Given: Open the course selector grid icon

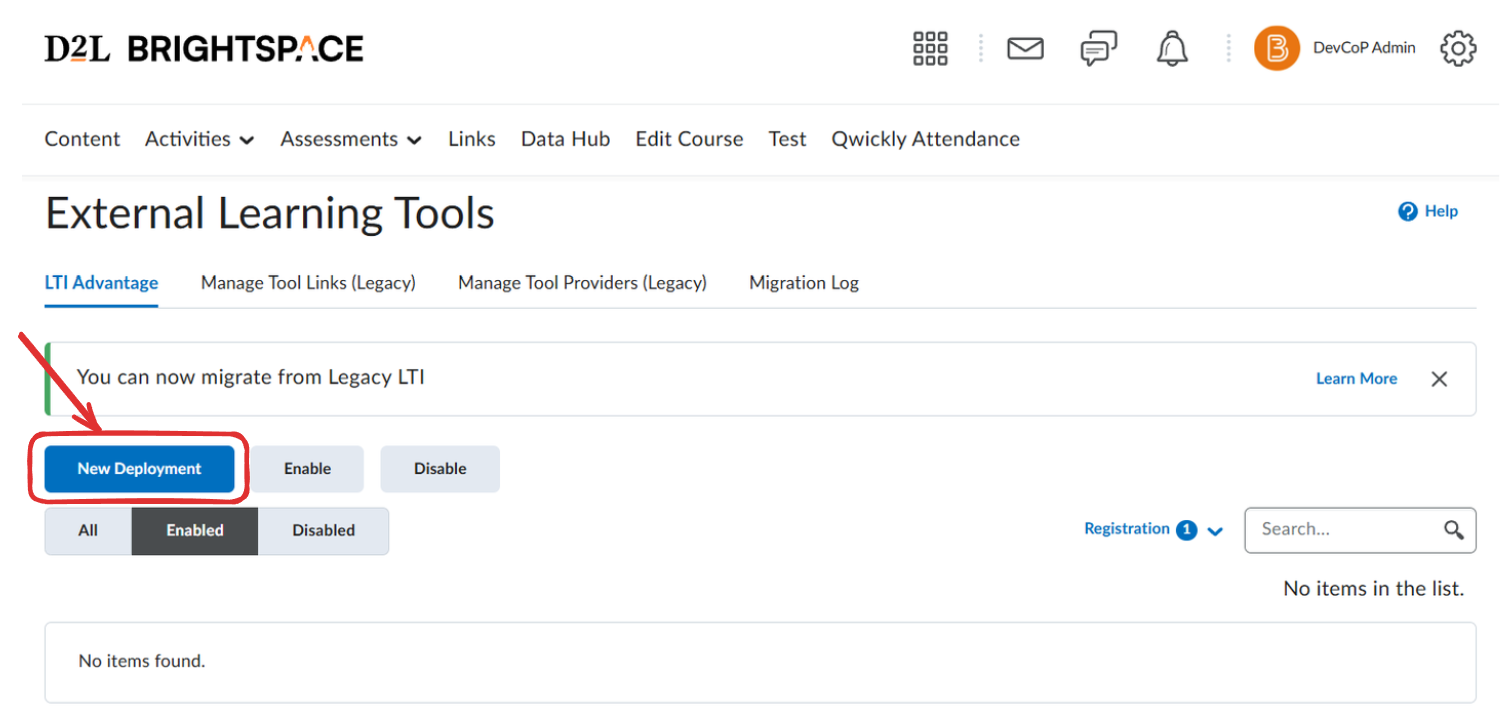Looking at the screenshot, I should [929, 48].
